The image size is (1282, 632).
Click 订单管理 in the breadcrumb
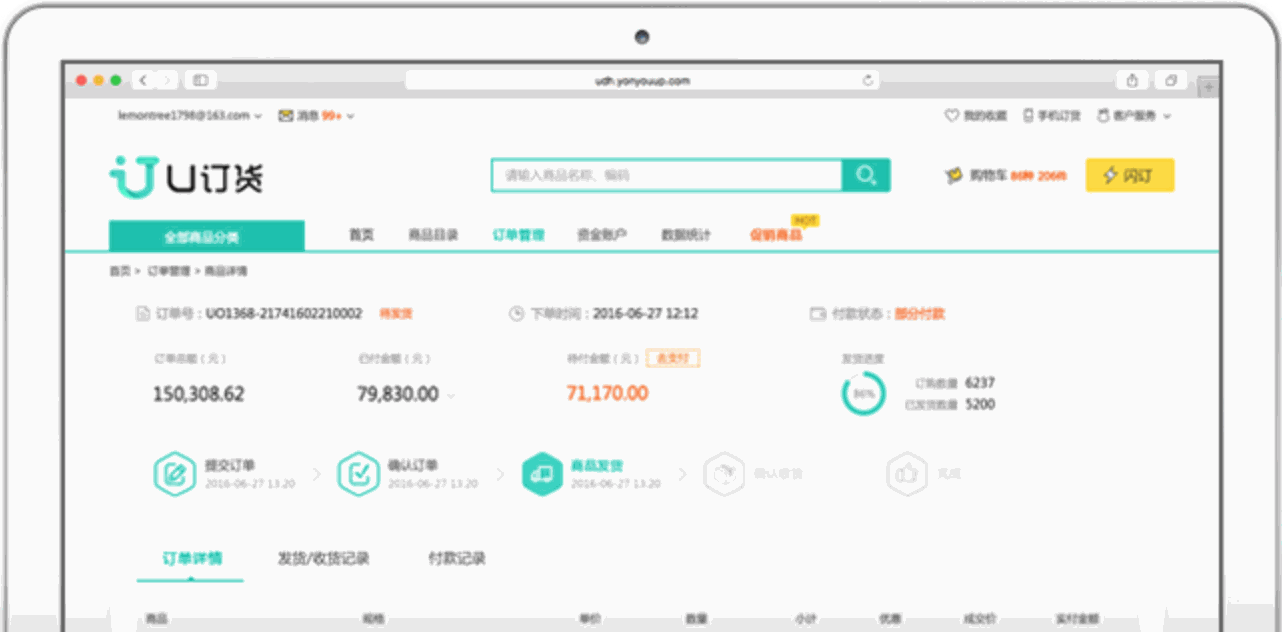coord(168,271)
